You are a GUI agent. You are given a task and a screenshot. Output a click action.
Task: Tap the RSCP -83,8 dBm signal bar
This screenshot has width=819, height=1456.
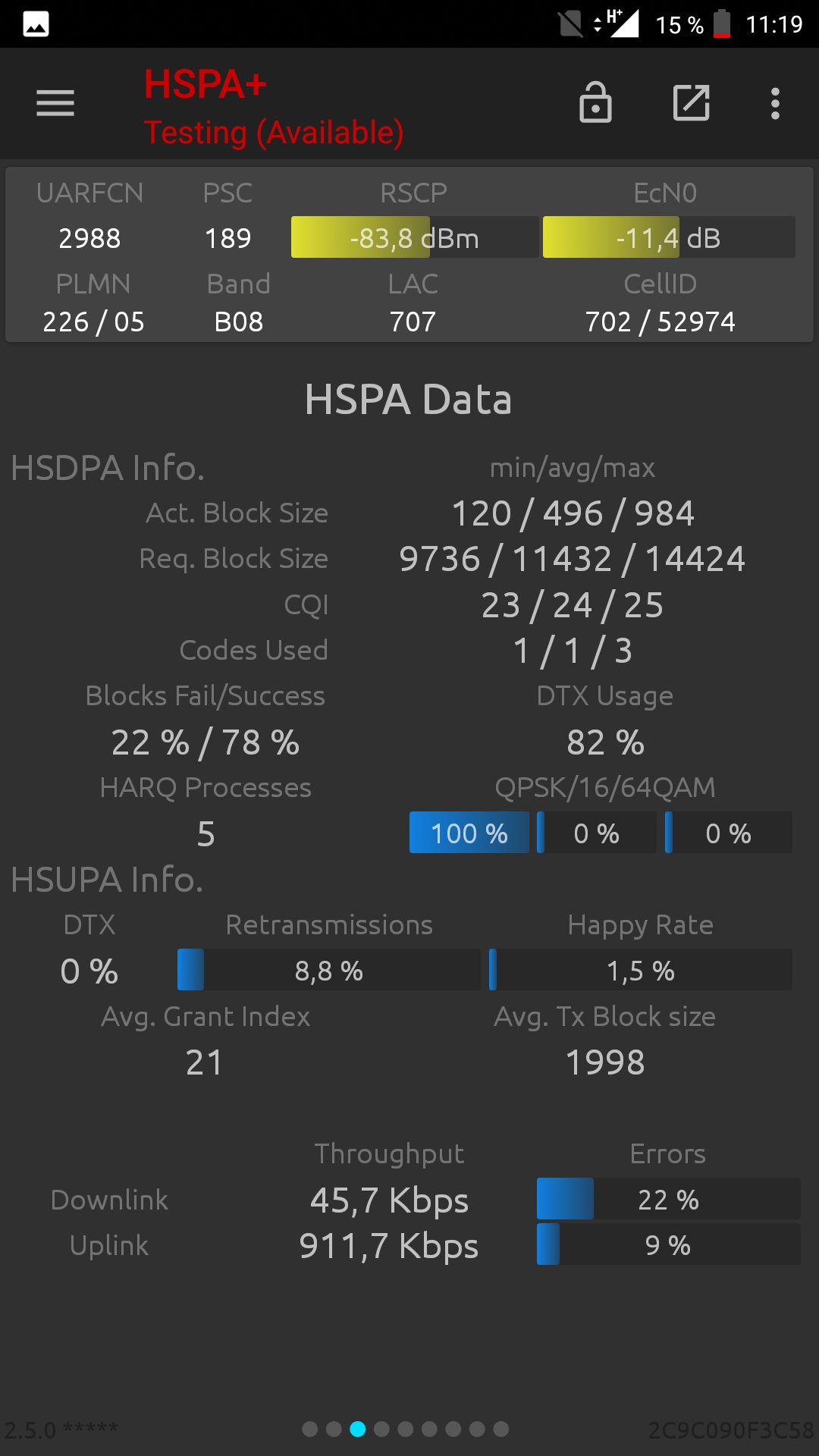click(x=415, y=237)
